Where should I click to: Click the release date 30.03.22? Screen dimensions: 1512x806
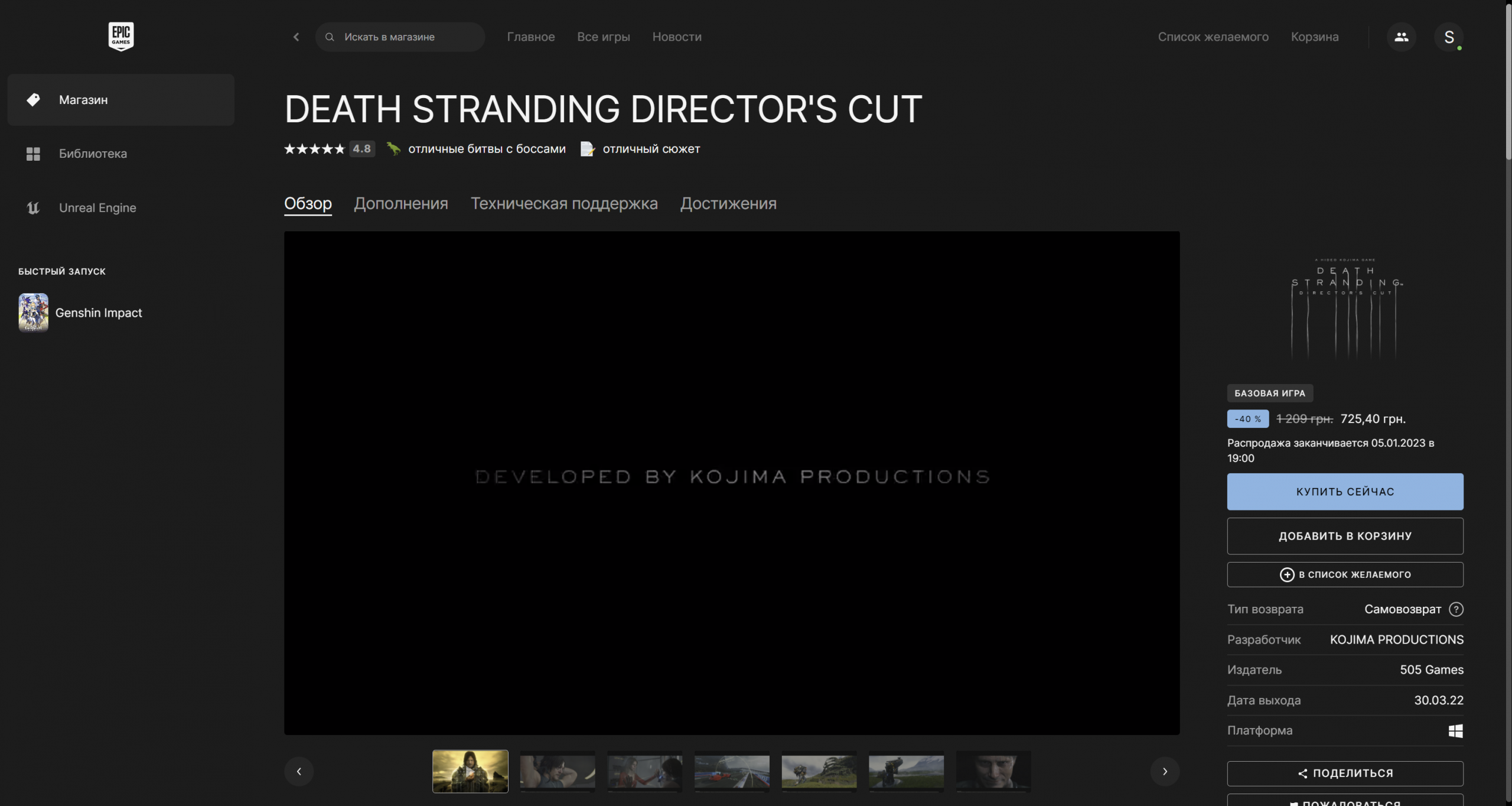pos(1439,700)
